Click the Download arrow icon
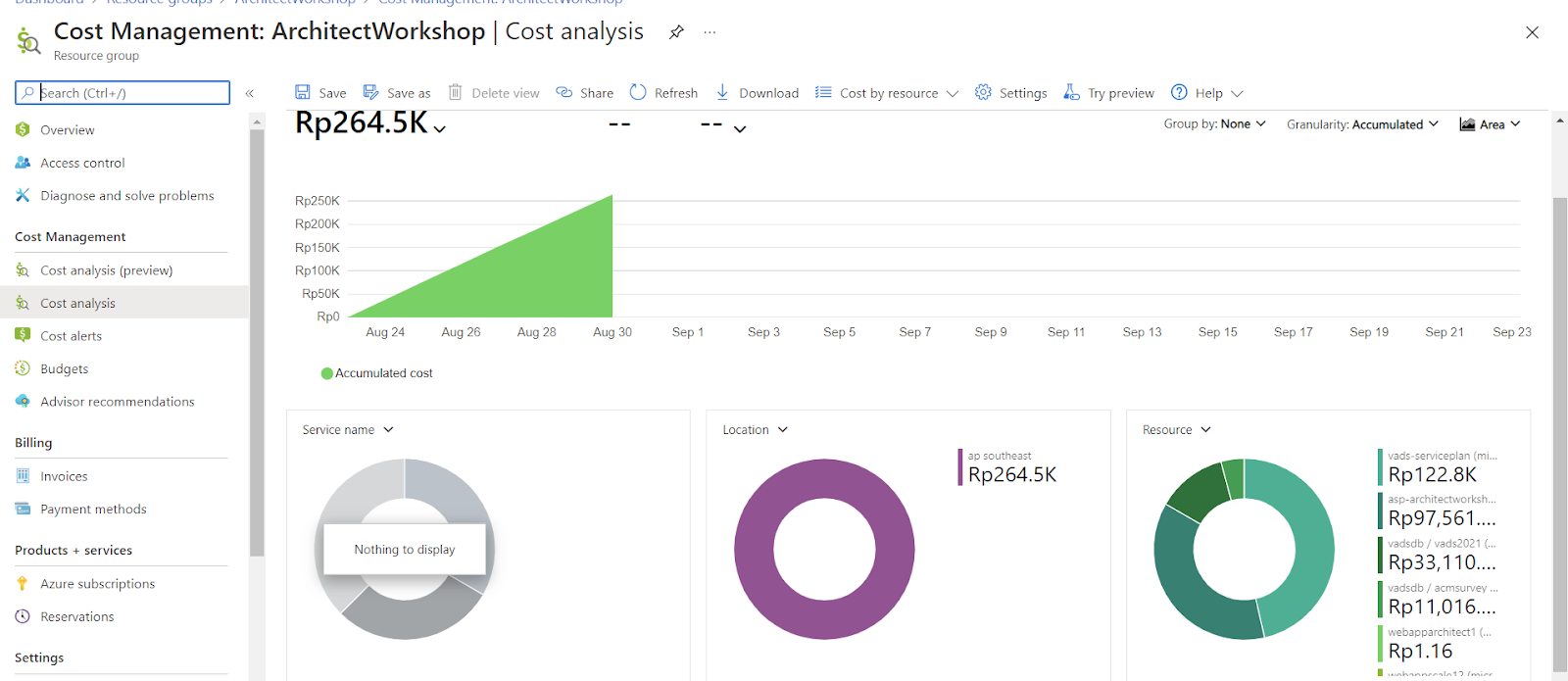Screen dimensions: 1568x681 pyautogui.click(x=722, y=92)
